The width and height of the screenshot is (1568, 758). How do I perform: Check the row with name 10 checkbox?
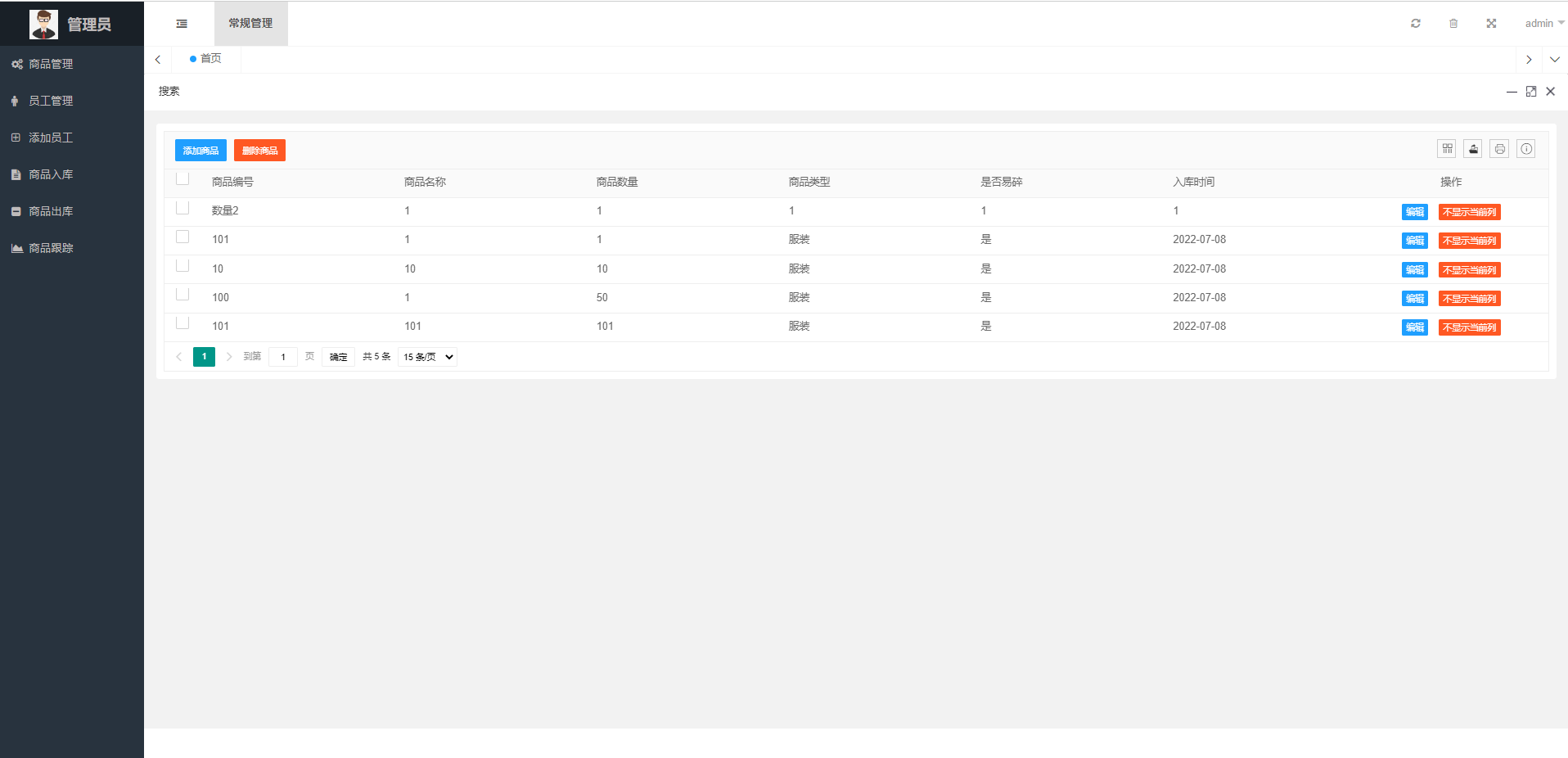(182, 266)
